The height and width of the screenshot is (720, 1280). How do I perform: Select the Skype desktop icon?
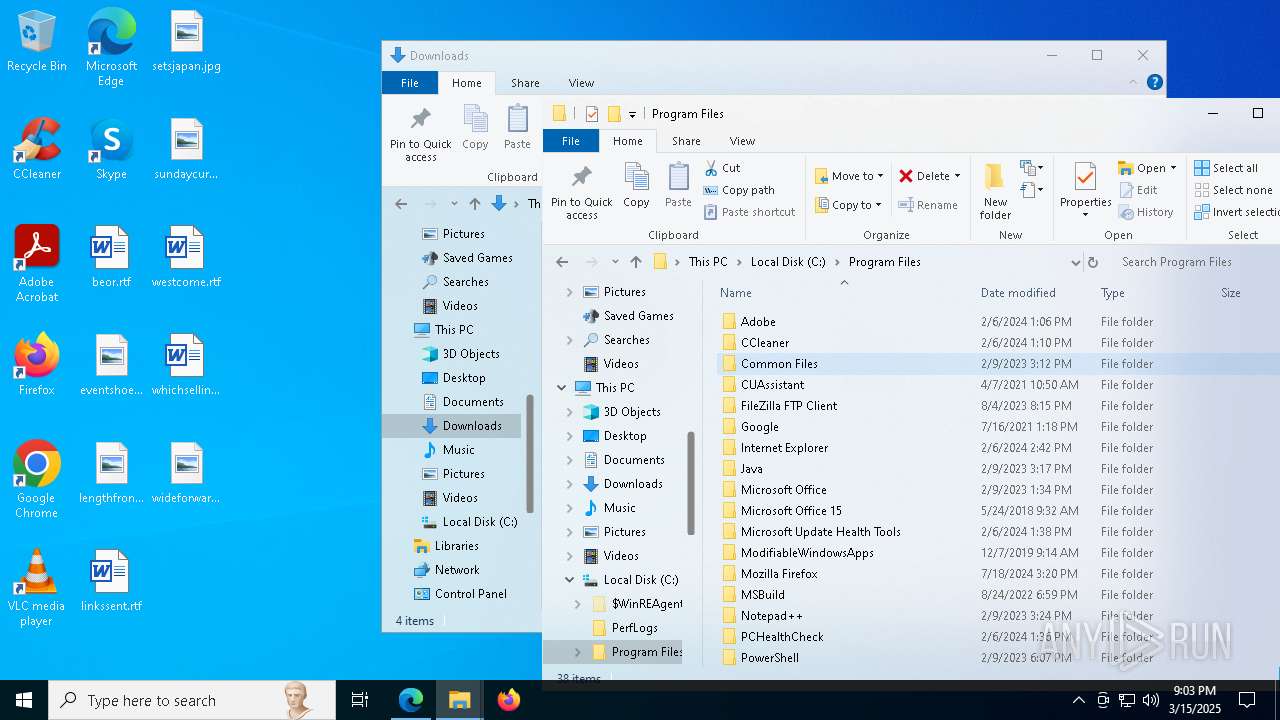(x=111, y=149)
